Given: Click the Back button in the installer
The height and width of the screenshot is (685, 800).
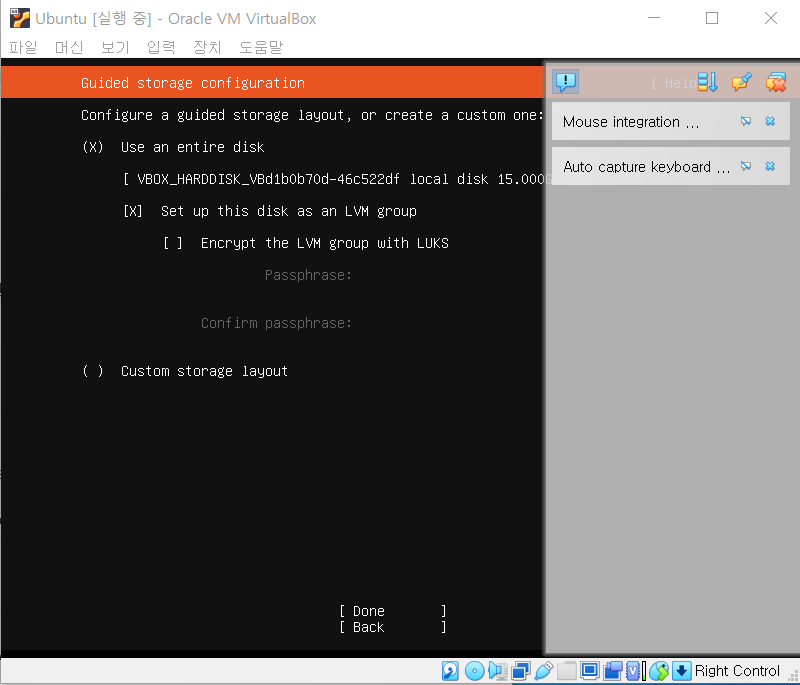Looking at the screenshot, I should pyautogui.click(x=393, y=627).
